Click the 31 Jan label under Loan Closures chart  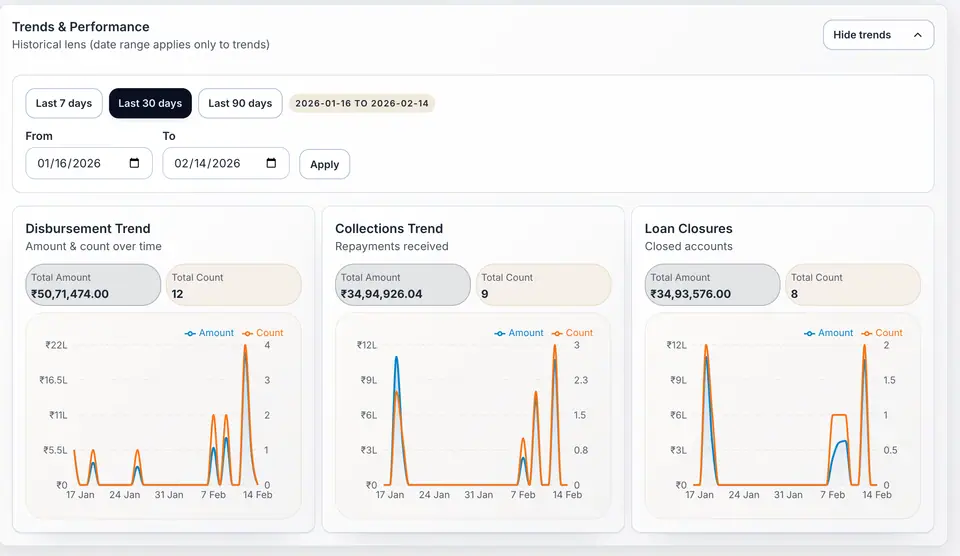click(x=788, y=495)
